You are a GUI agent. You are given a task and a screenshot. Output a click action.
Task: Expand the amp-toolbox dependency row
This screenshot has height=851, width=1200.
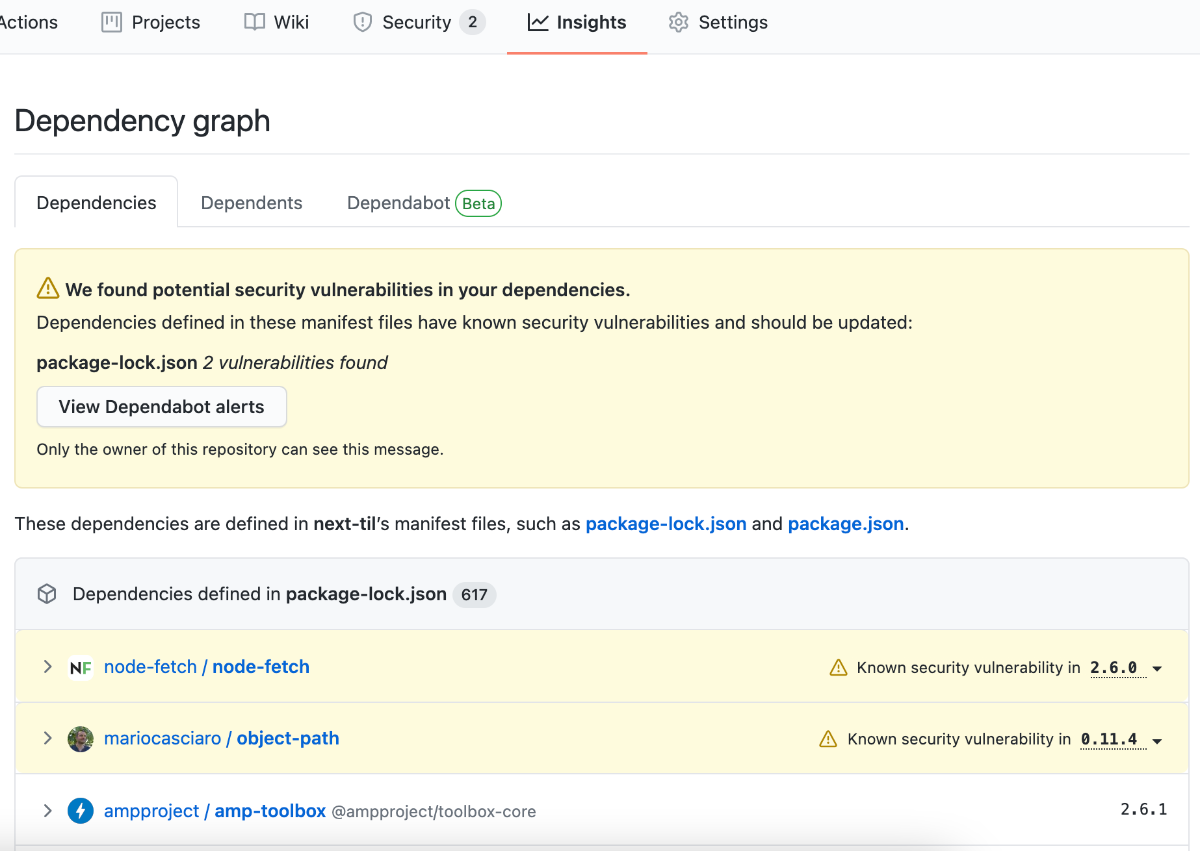pyautogui.click(x=47, y=811)
